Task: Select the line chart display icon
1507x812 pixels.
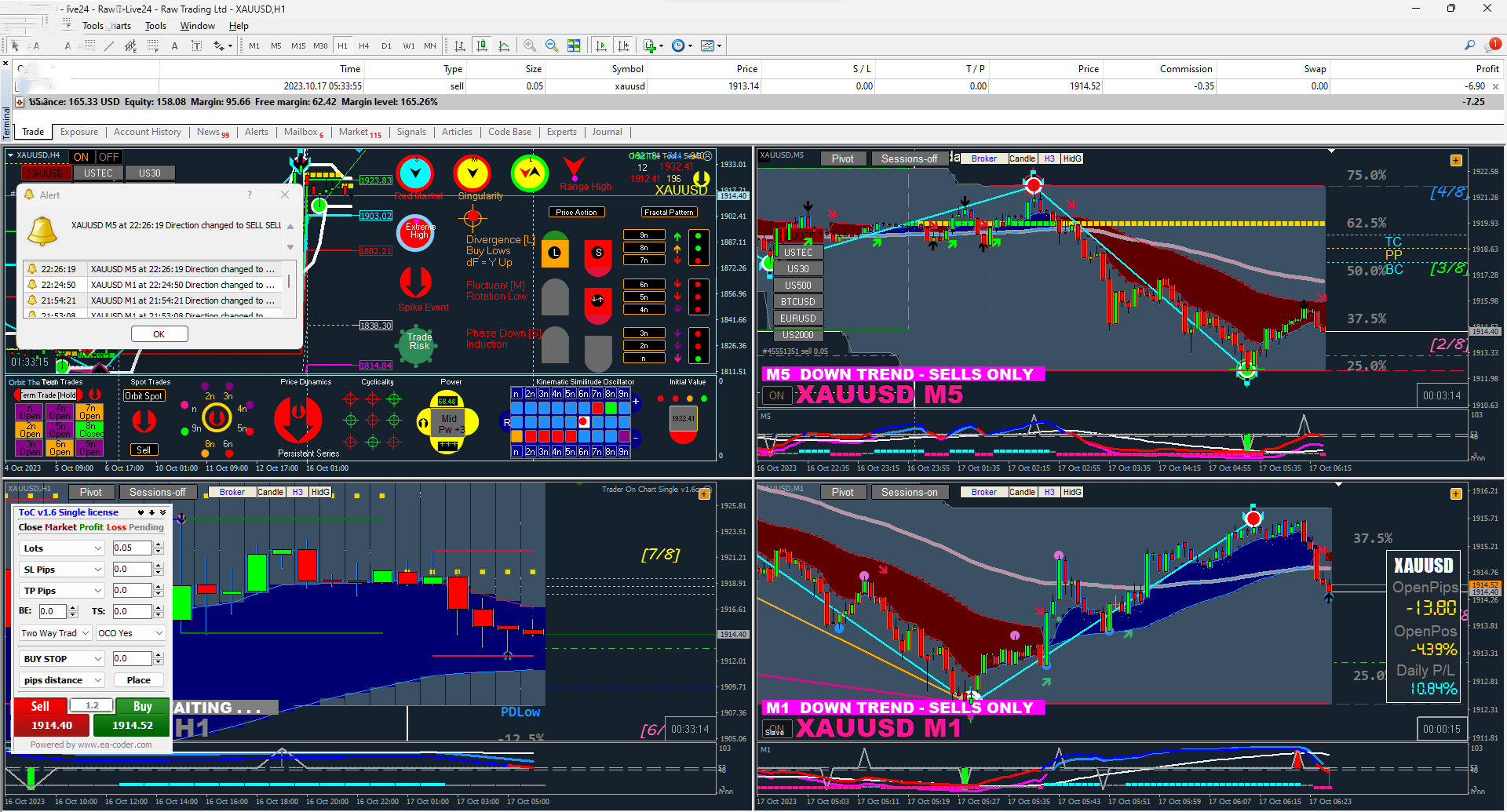Action: [504, 46]
